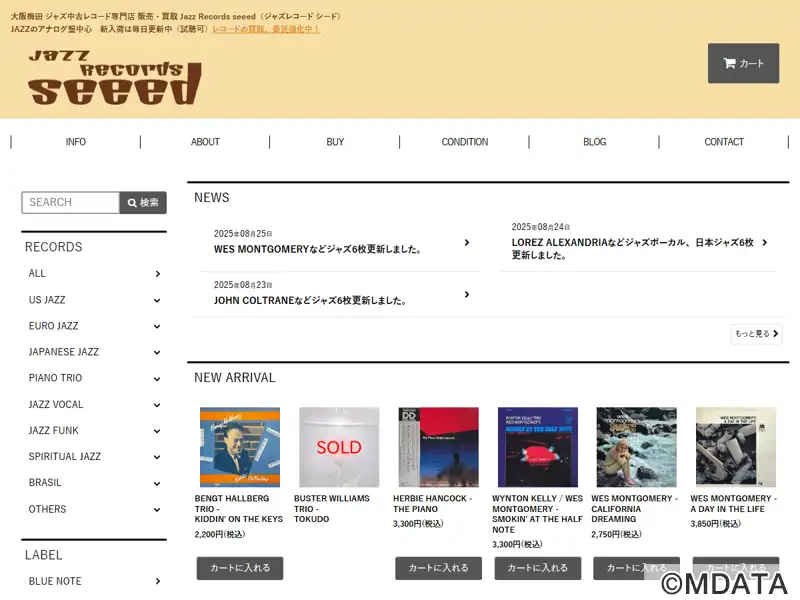
Task: Open WYNTON KELLY SMOKIN' AT THE HALF NOTE title
Action: (x=538, y=514)
